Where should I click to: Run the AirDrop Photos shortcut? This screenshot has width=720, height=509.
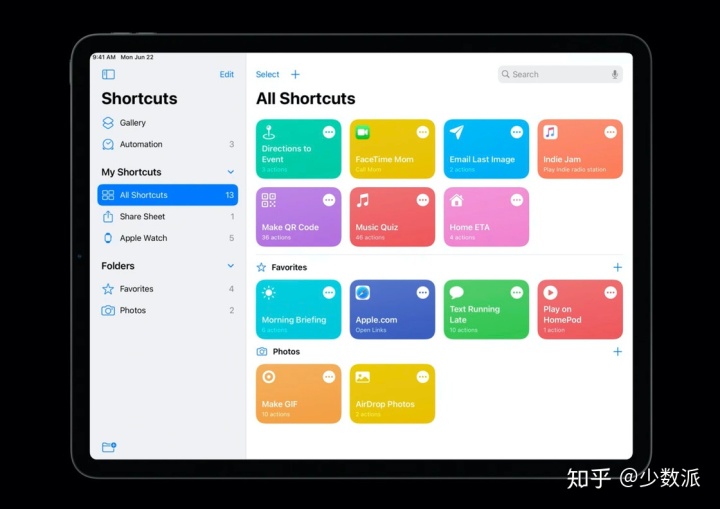(392, 394)
